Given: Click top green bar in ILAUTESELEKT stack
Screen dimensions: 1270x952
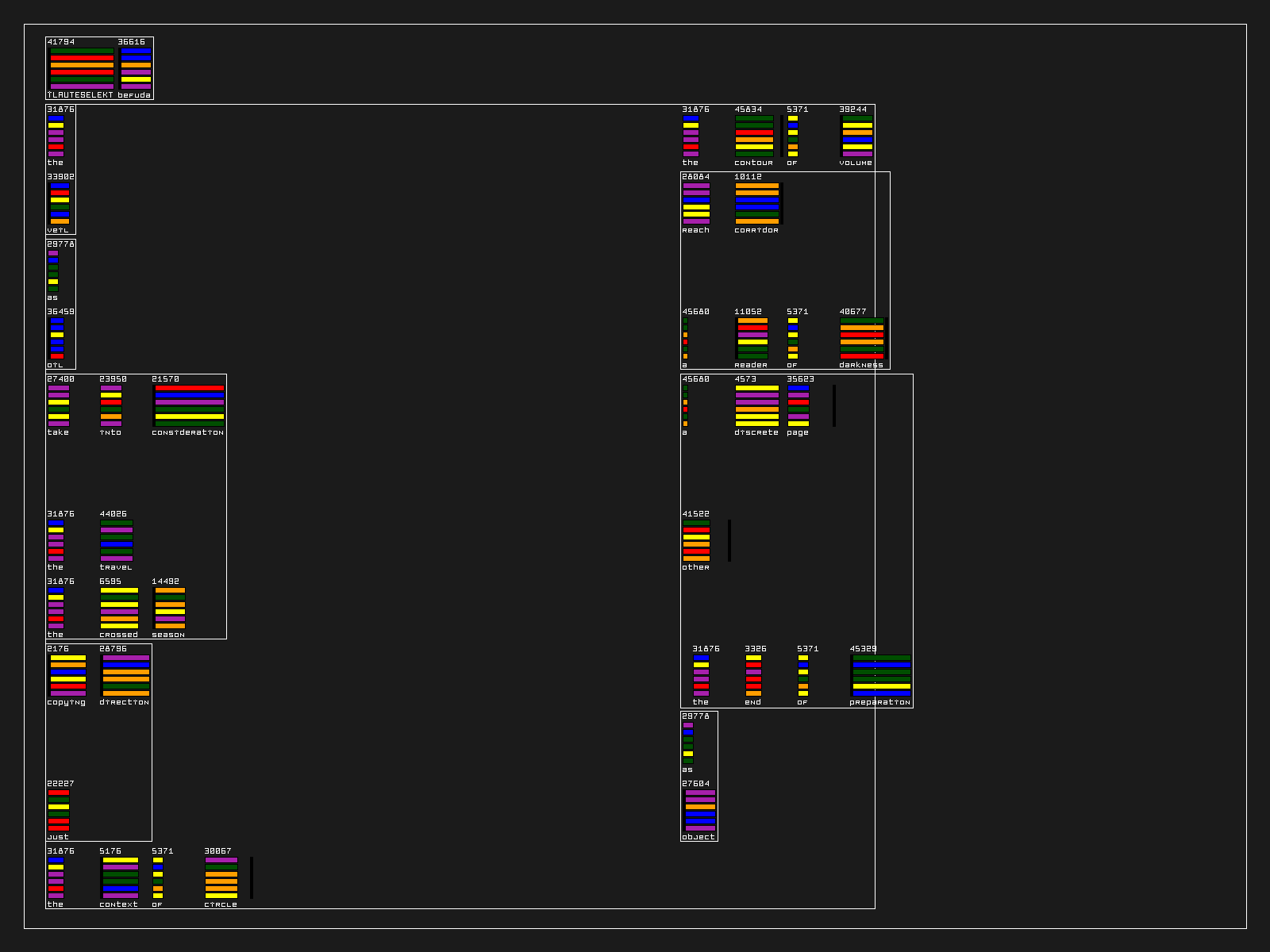Looking at the screenshot, I should (82, 51).
